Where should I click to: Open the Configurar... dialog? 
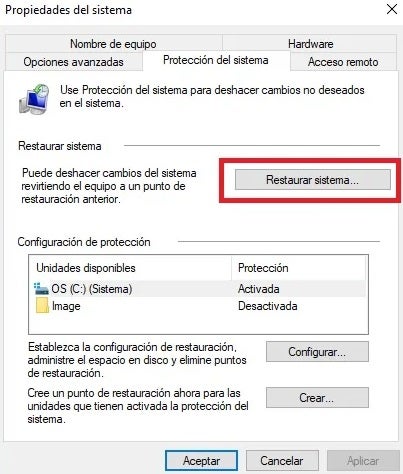coord(317,352)
